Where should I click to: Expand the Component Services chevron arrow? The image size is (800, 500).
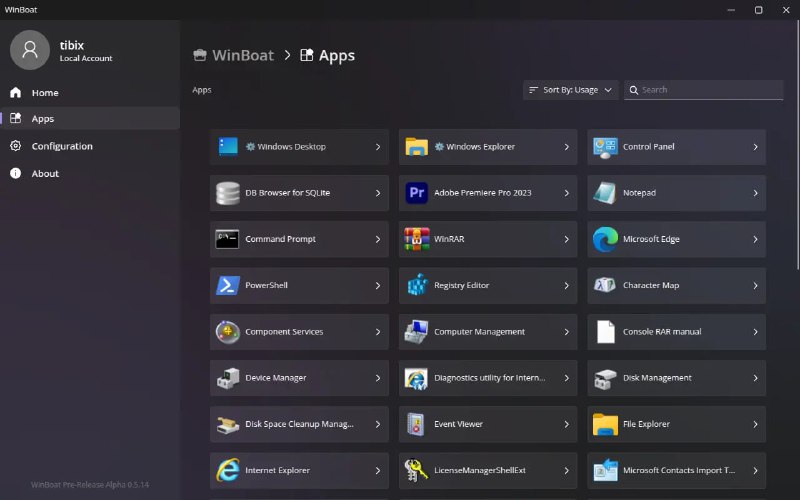[x=378, y=332]
